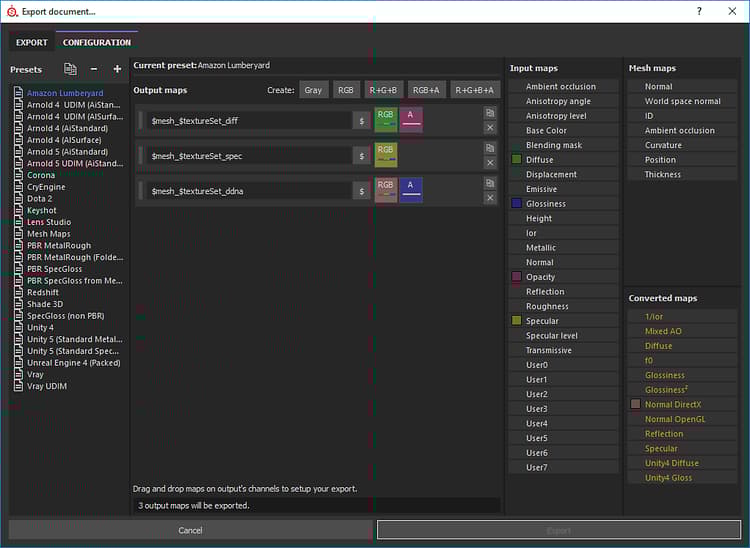
Task: Open the CONFIGURATION tab
Action: (97, 43)
